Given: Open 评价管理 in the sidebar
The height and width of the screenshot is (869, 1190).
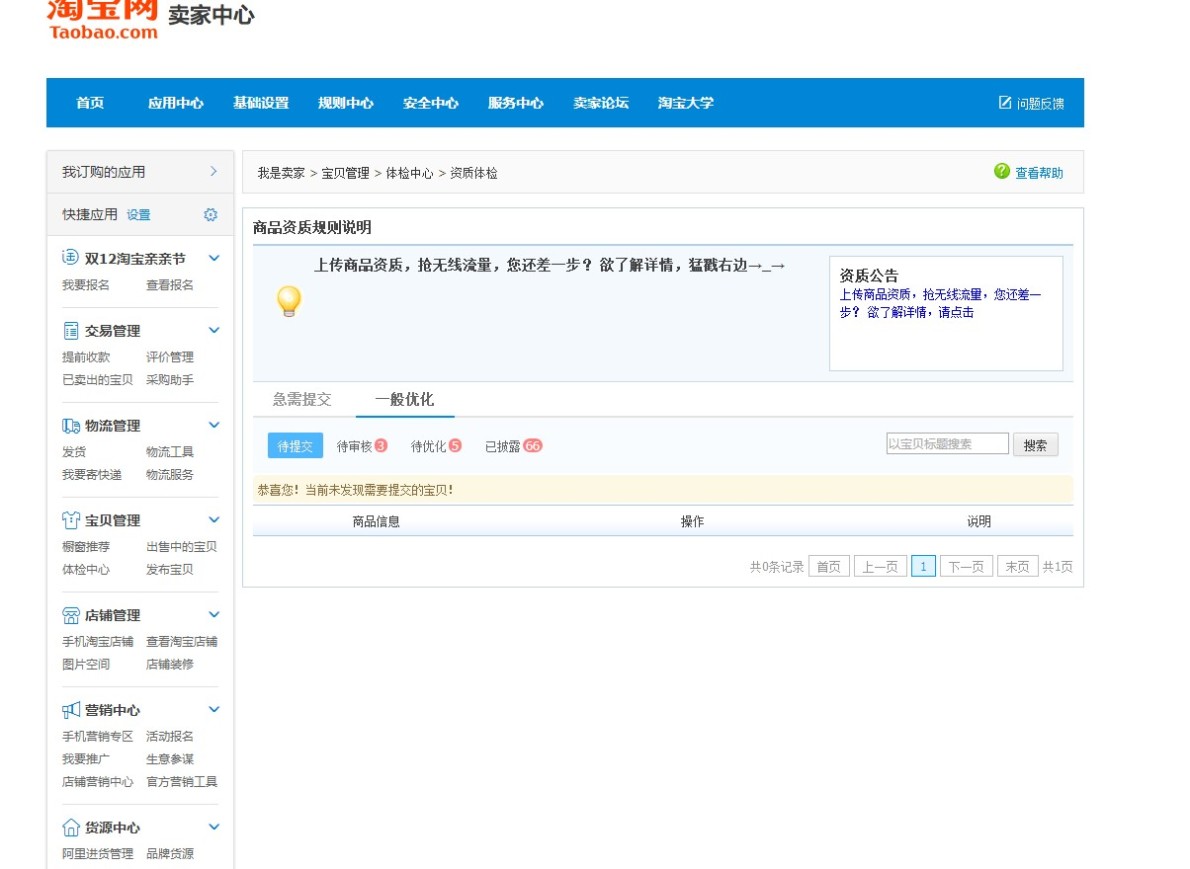Looking at the screenshot, I should [x=170, y=357].
